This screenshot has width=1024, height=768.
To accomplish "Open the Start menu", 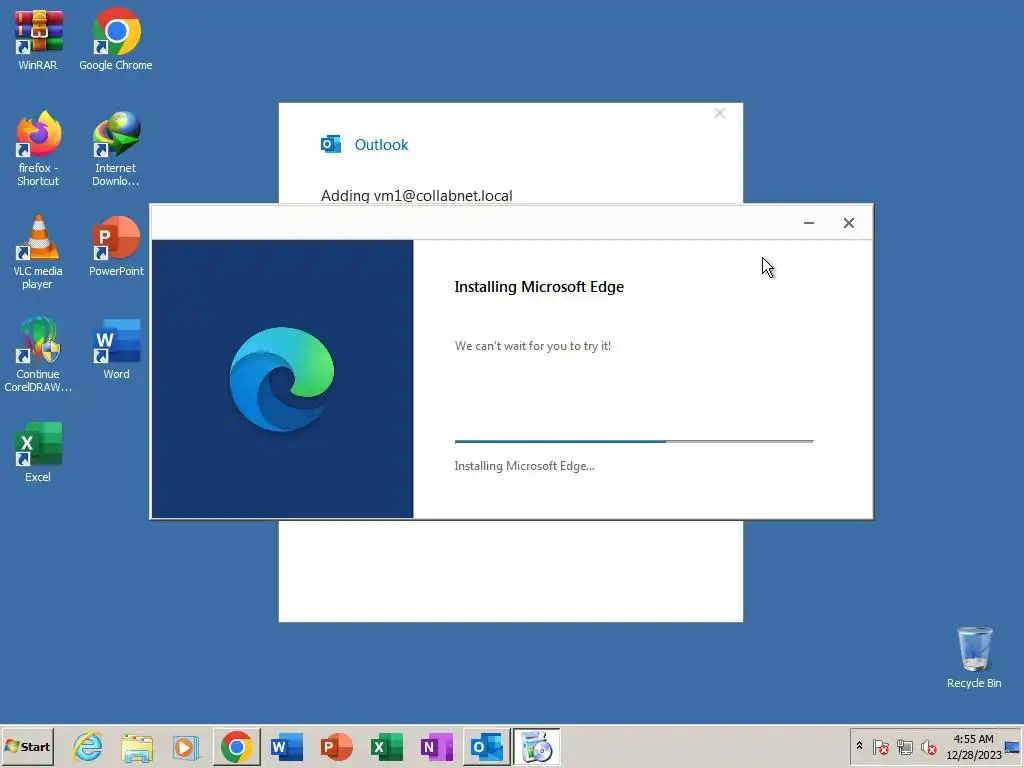I will pos(27,746).
